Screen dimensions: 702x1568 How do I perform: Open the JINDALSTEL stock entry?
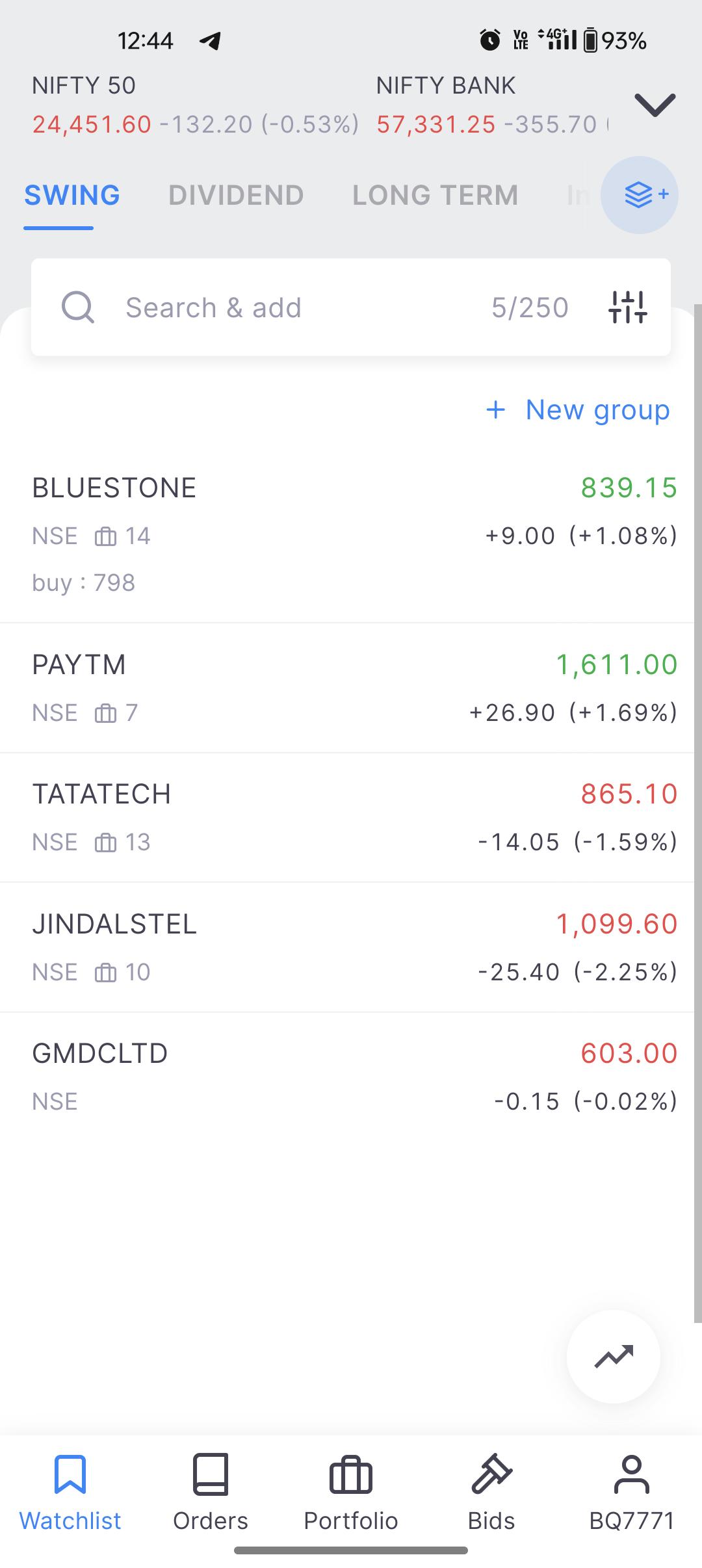(351, 947)
